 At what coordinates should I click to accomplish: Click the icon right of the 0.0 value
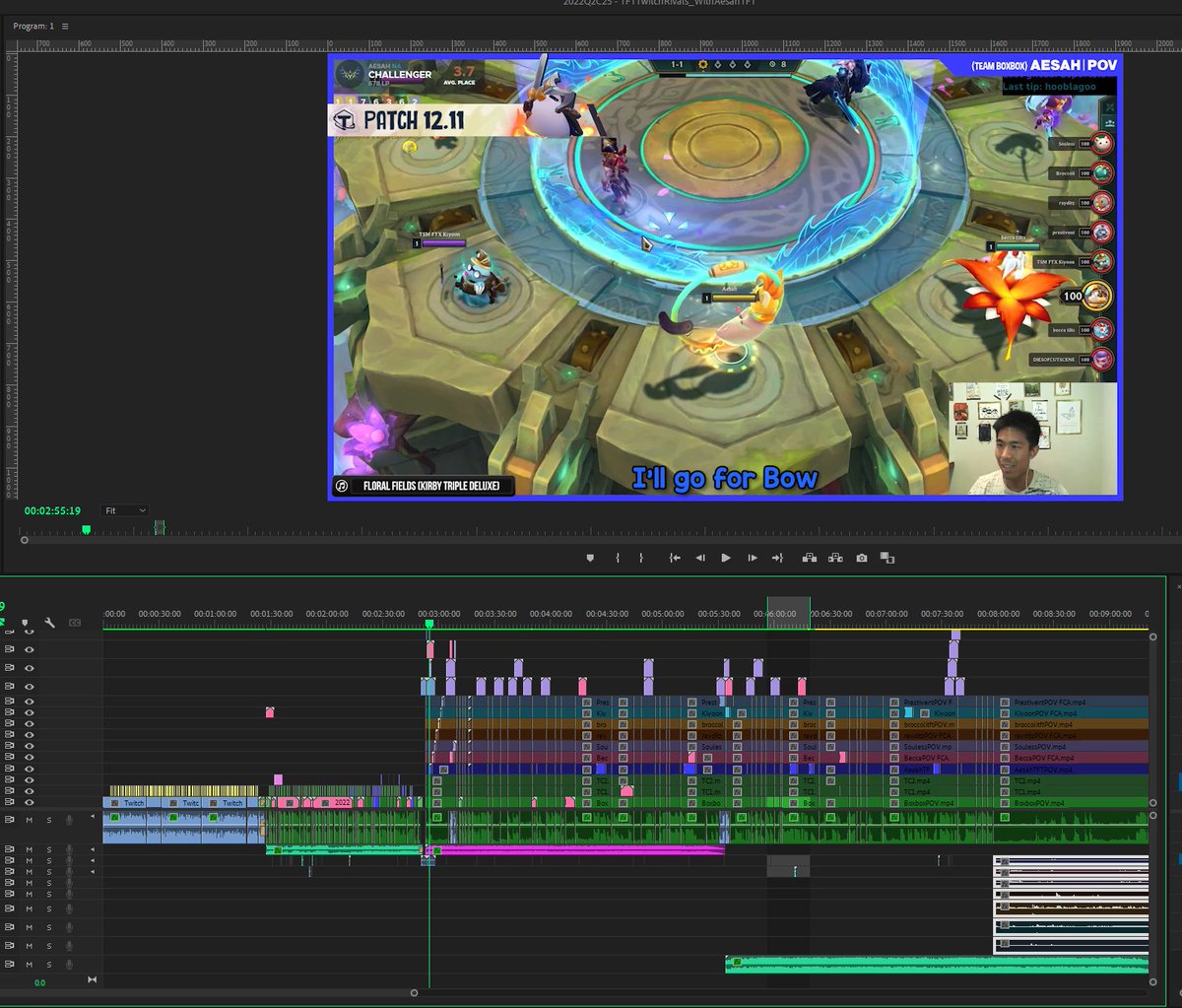click(93, 979)
